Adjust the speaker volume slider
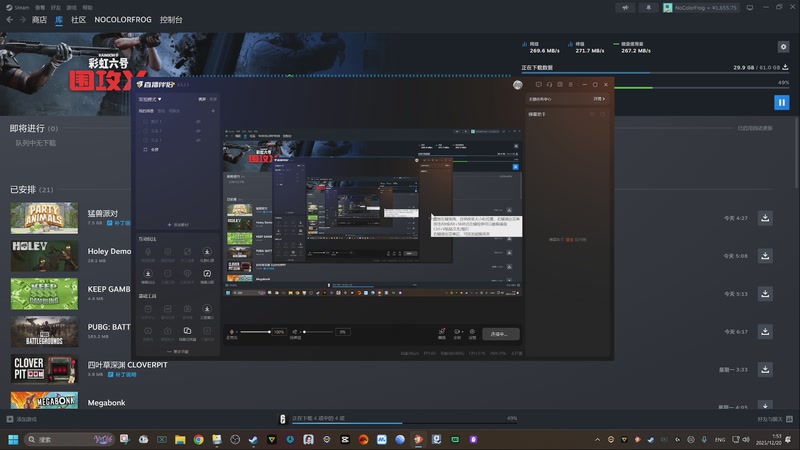The image size is (800, 450). (x=318, y=332)
